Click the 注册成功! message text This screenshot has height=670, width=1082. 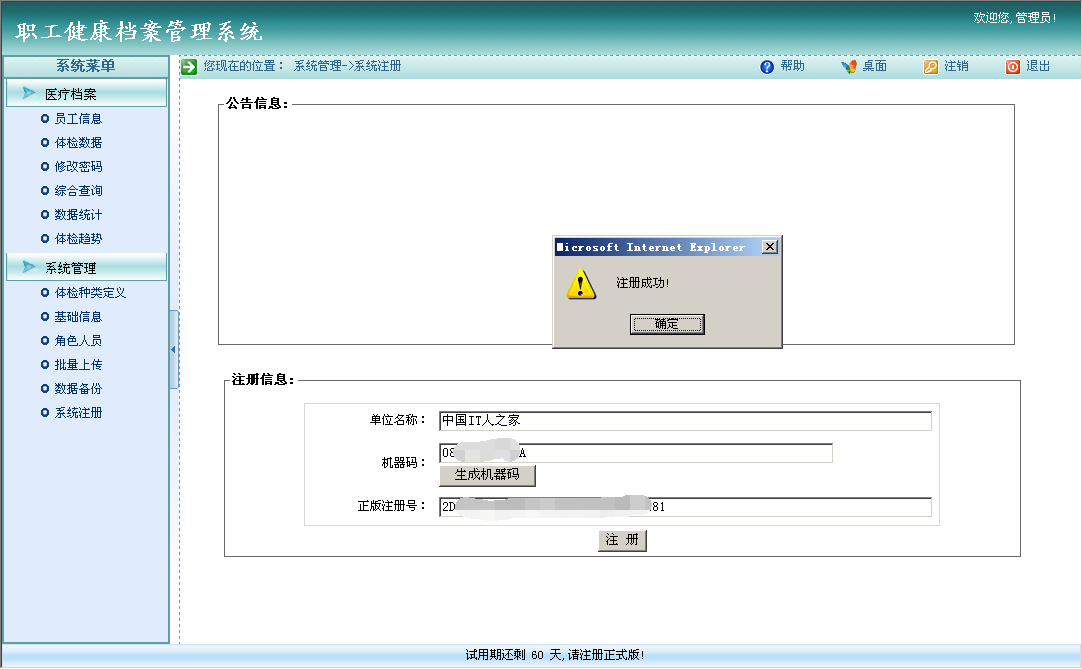[x=642, y=284]
